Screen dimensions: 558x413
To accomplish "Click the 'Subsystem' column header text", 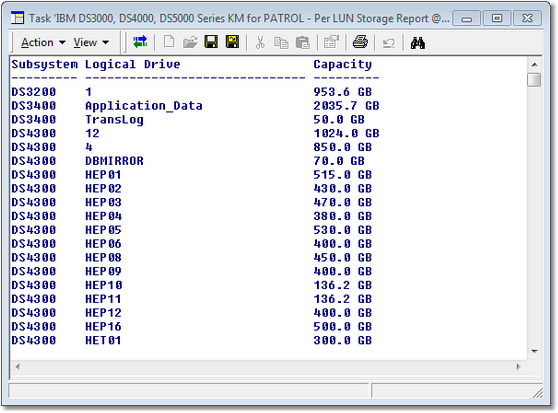I will [44, 64].
